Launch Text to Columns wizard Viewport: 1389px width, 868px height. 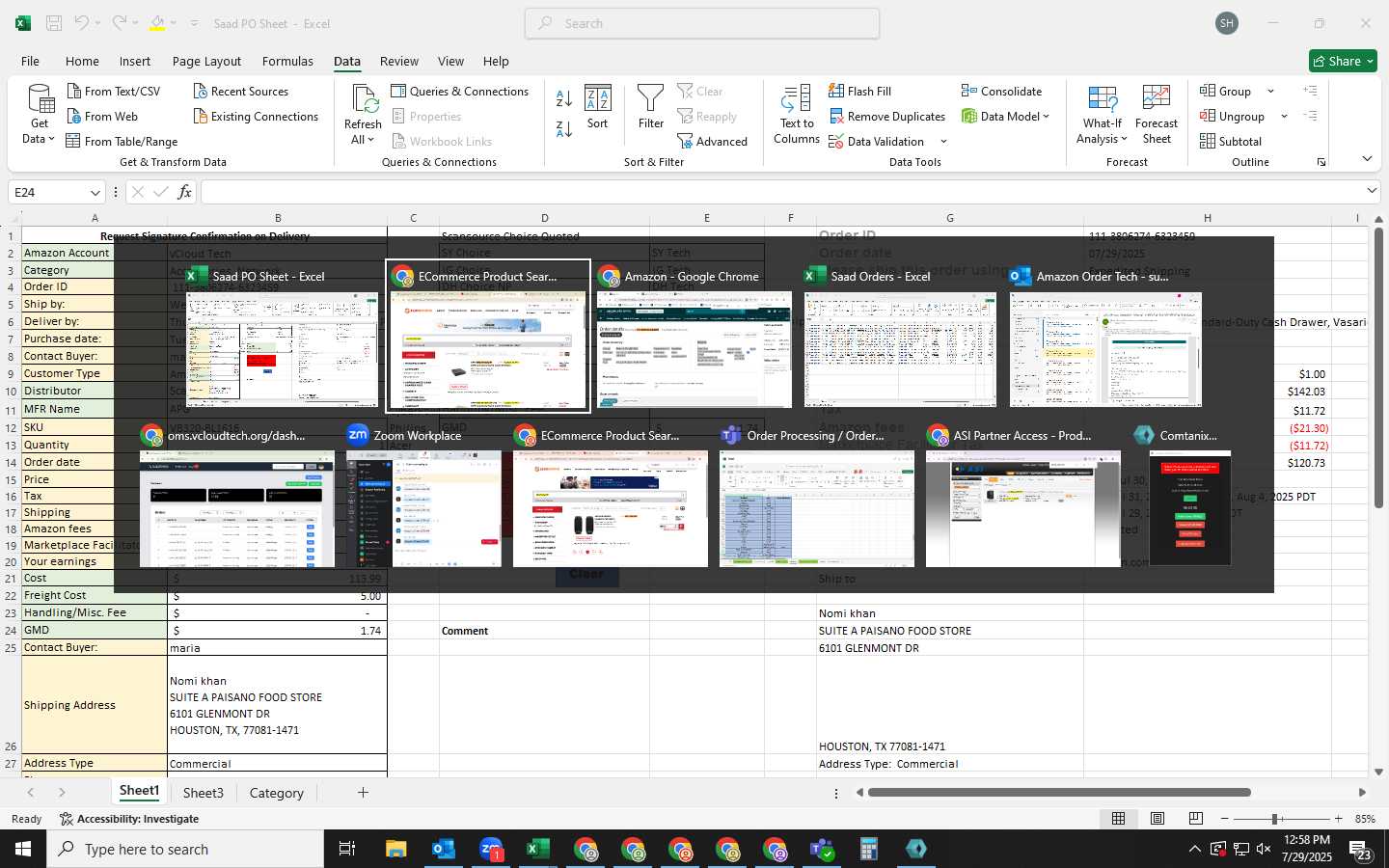pos(797,114)
